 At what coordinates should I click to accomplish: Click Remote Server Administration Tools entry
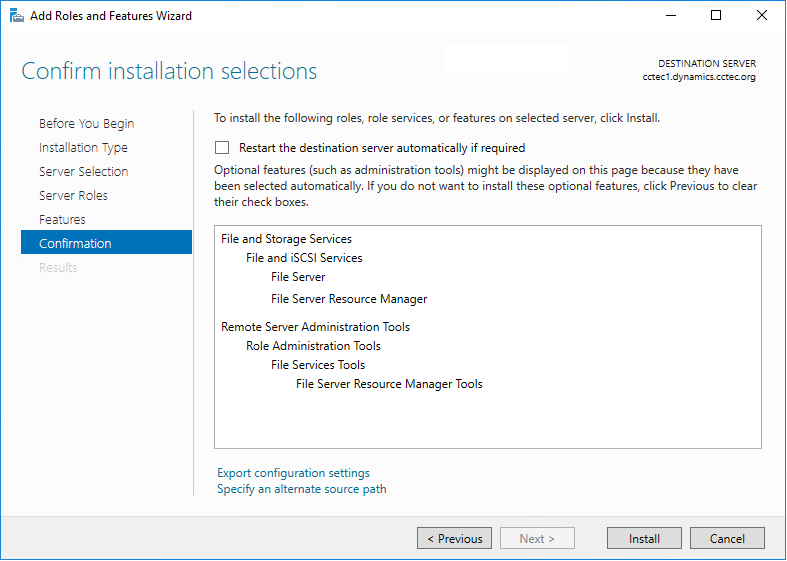(315, 327)
